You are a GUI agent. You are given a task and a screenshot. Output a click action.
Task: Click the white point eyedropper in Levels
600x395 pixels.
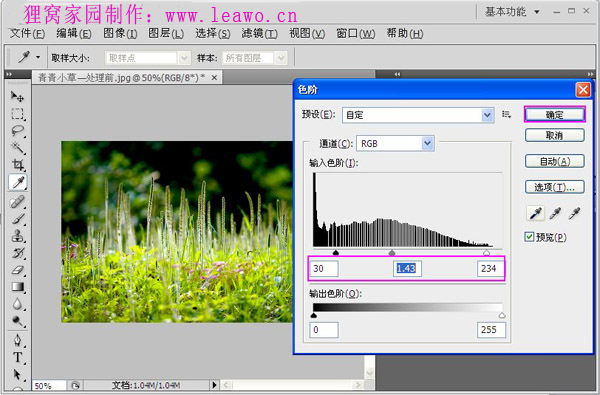click(574, 213)
